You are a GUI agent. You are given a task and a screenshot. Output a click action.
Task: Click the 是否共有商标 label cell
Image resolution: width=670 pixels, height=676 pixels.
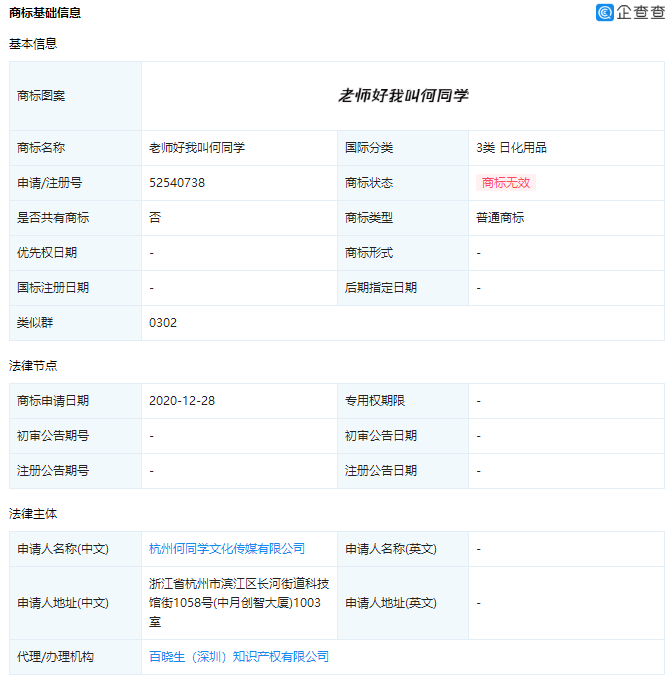[x=75, y=218]
